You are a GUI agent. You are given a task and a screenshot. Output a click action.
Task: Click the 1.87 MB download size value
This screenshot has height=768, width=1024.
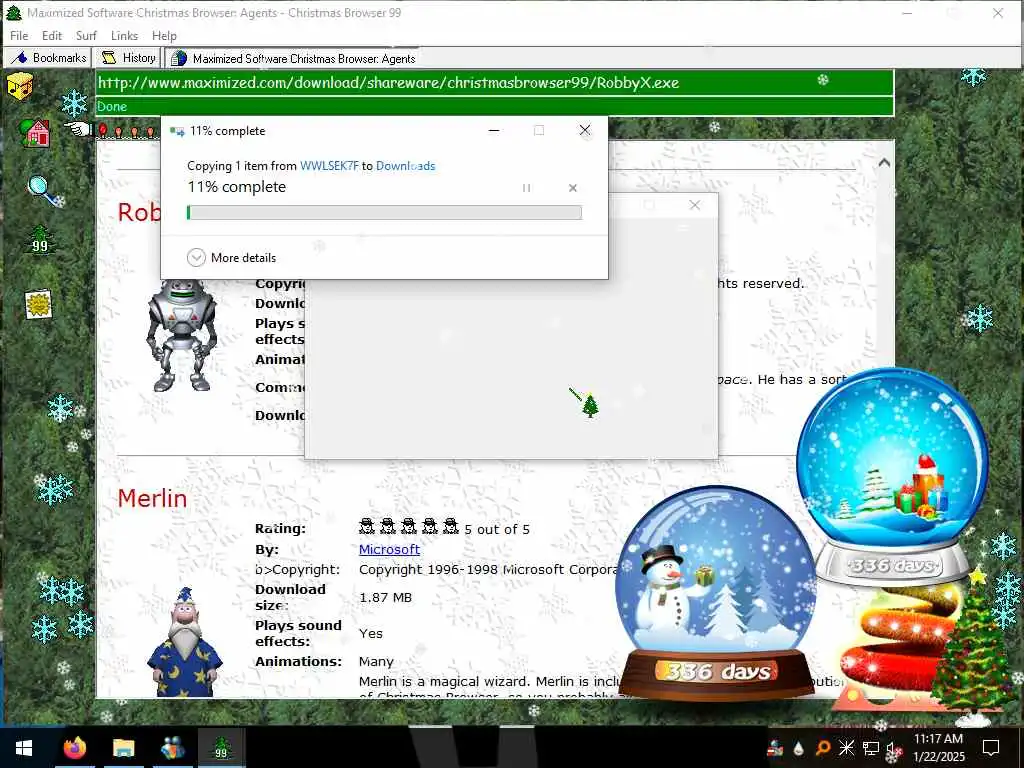(385, 598)
